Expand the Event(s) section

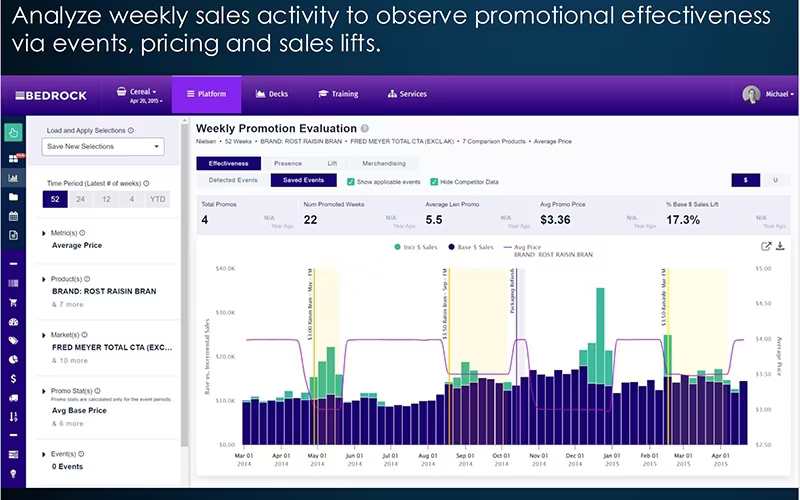[44, 454]
